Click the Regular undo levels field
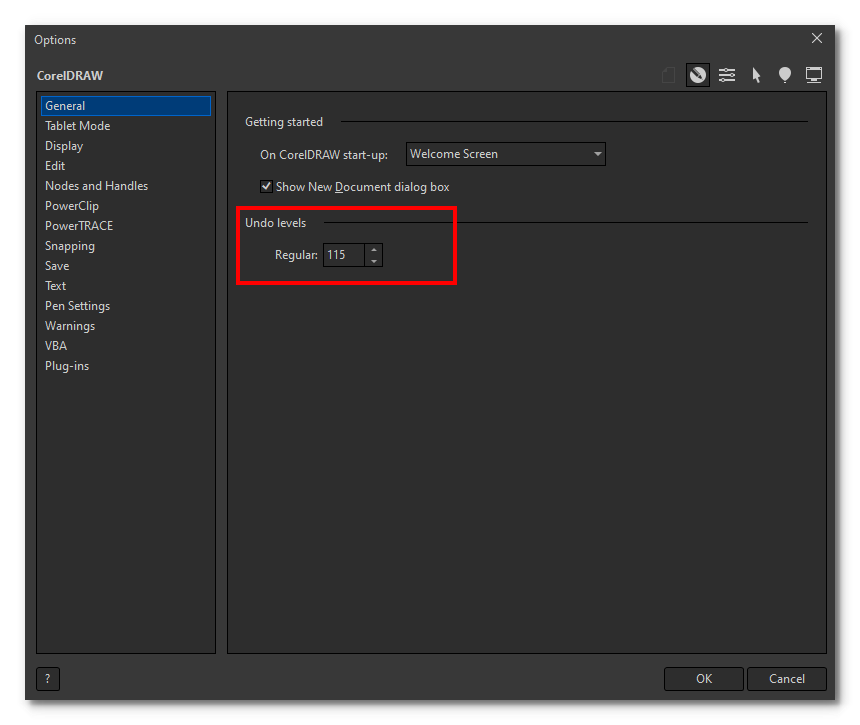 343,255
